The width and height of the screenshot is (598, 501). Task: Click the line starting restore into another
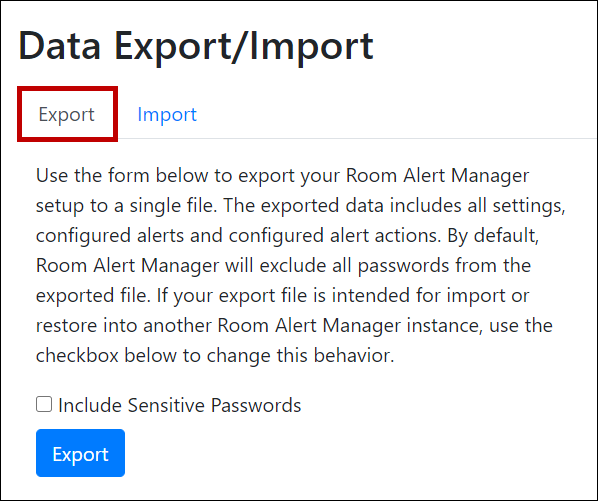pos(294,325)
